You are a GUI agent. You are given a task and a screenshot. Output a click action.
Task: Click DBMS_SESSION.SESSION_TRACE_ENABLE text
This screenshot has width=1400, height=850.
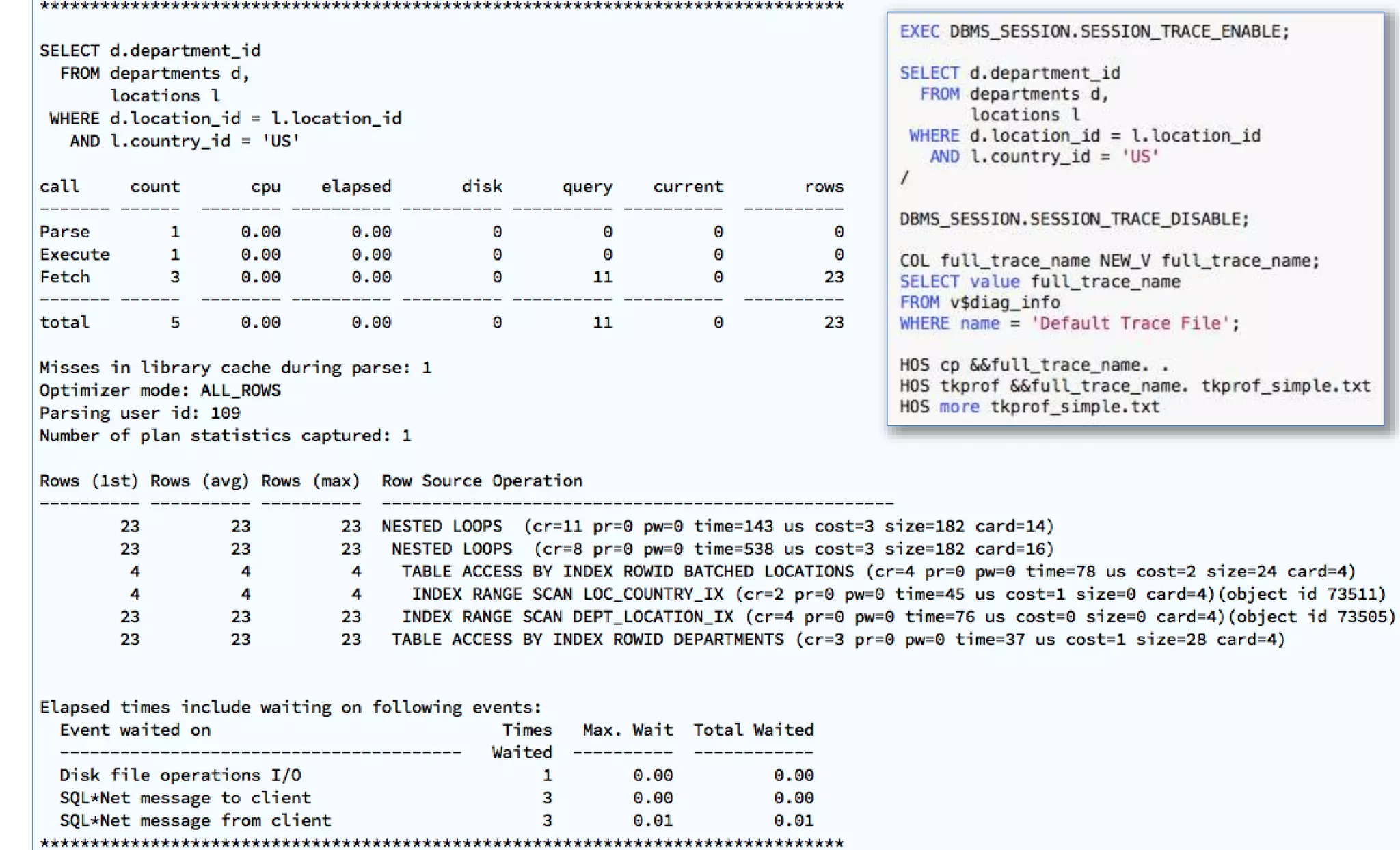[x=1118, y=32]
